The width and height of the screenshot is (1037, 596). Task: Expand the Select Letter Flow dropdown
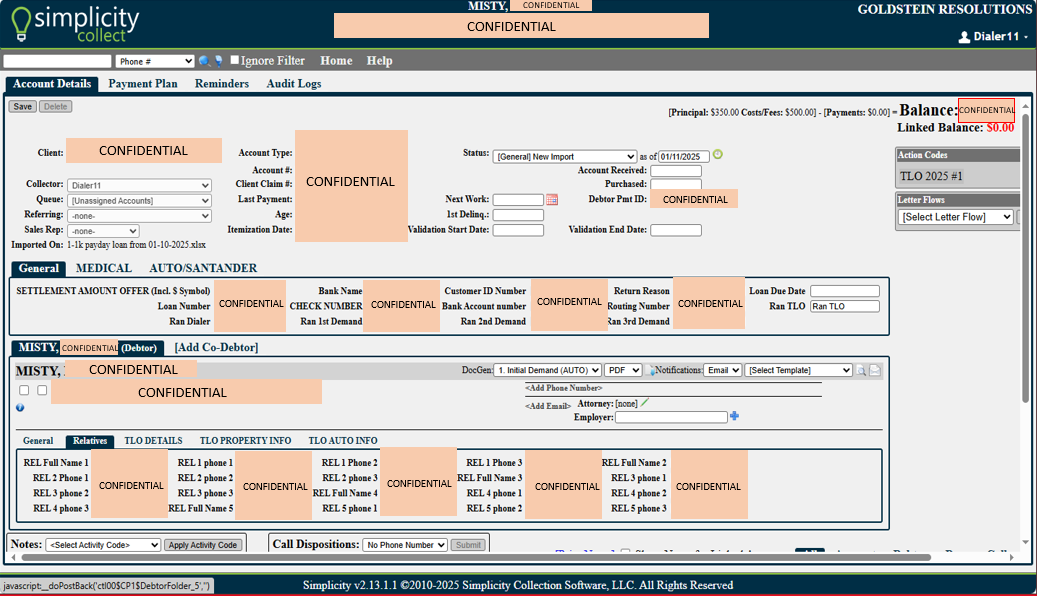956,217
